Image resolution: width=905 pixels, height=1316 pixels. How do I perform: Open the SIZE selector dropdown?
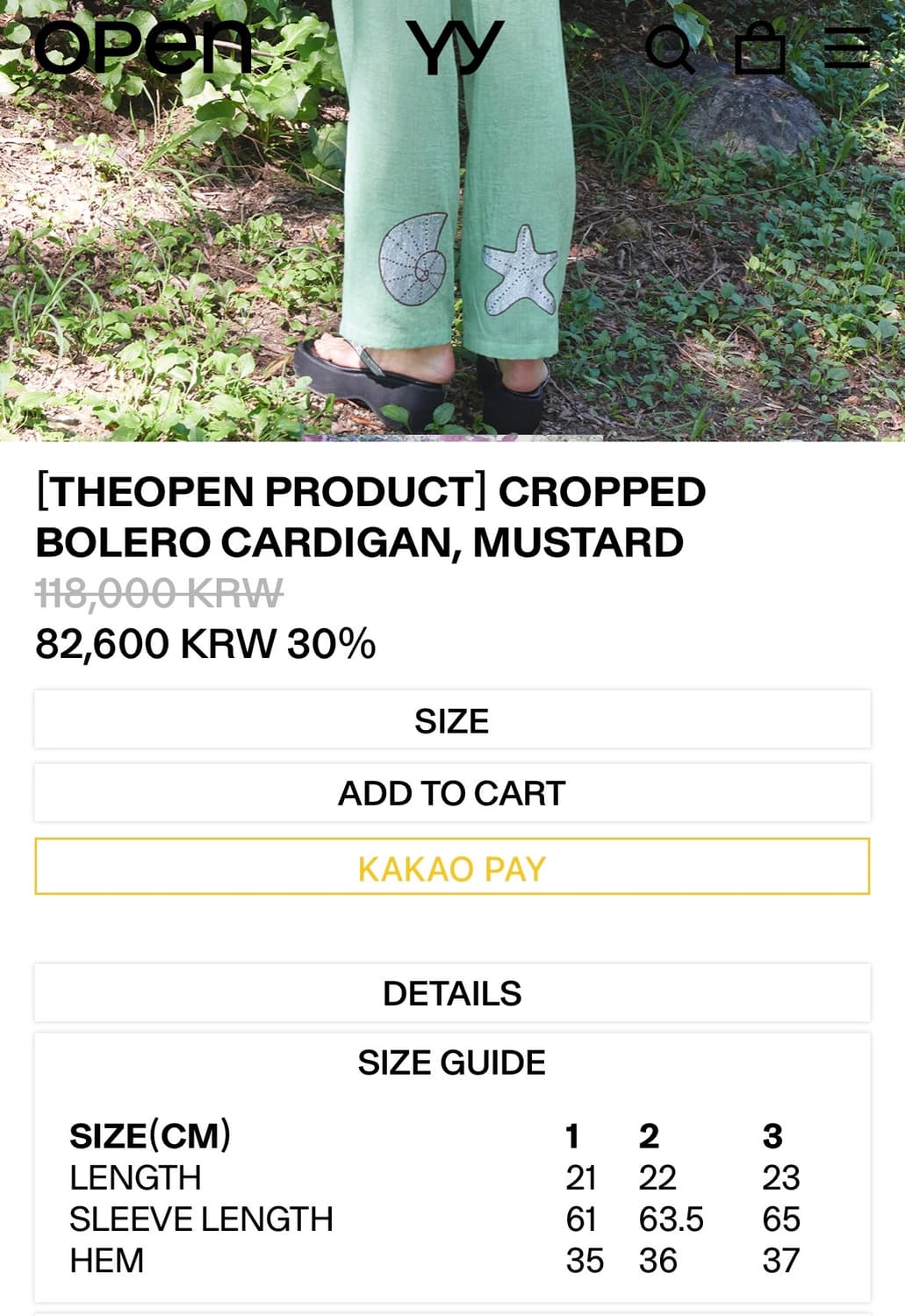click(452, 720)
